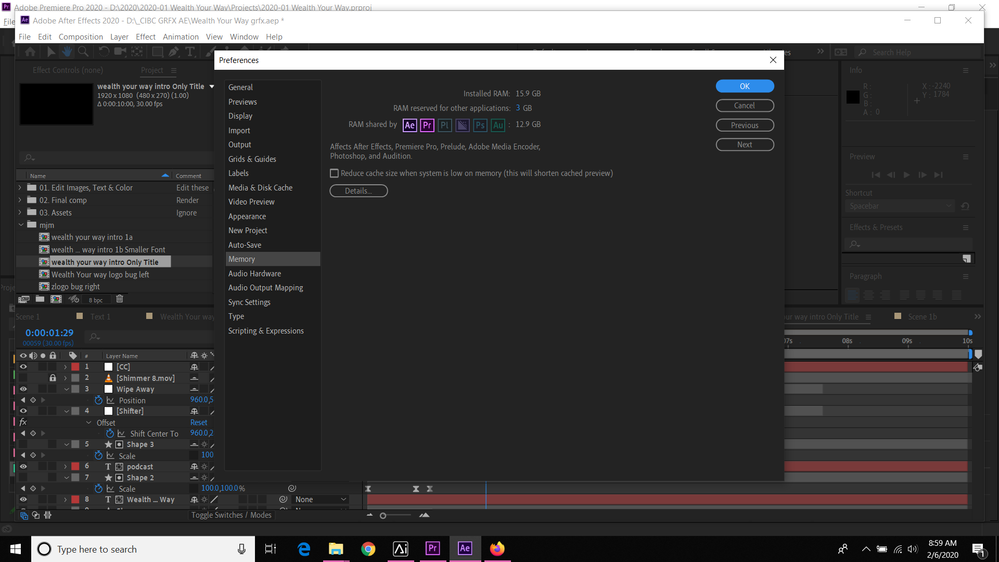Open Microsoft Edge from the taskbar
The width and height of the screenshot is (999, 562).
304,549
